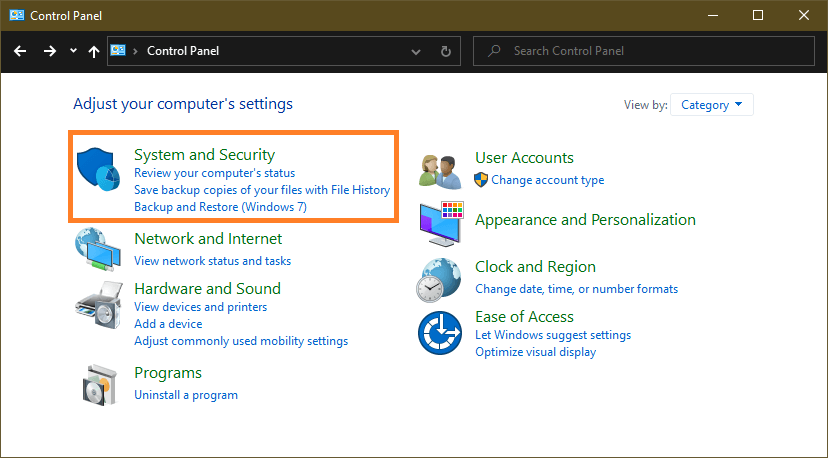Click the Clock and Region globe icon
Viewport: 828px width, 458px height.
440,279
